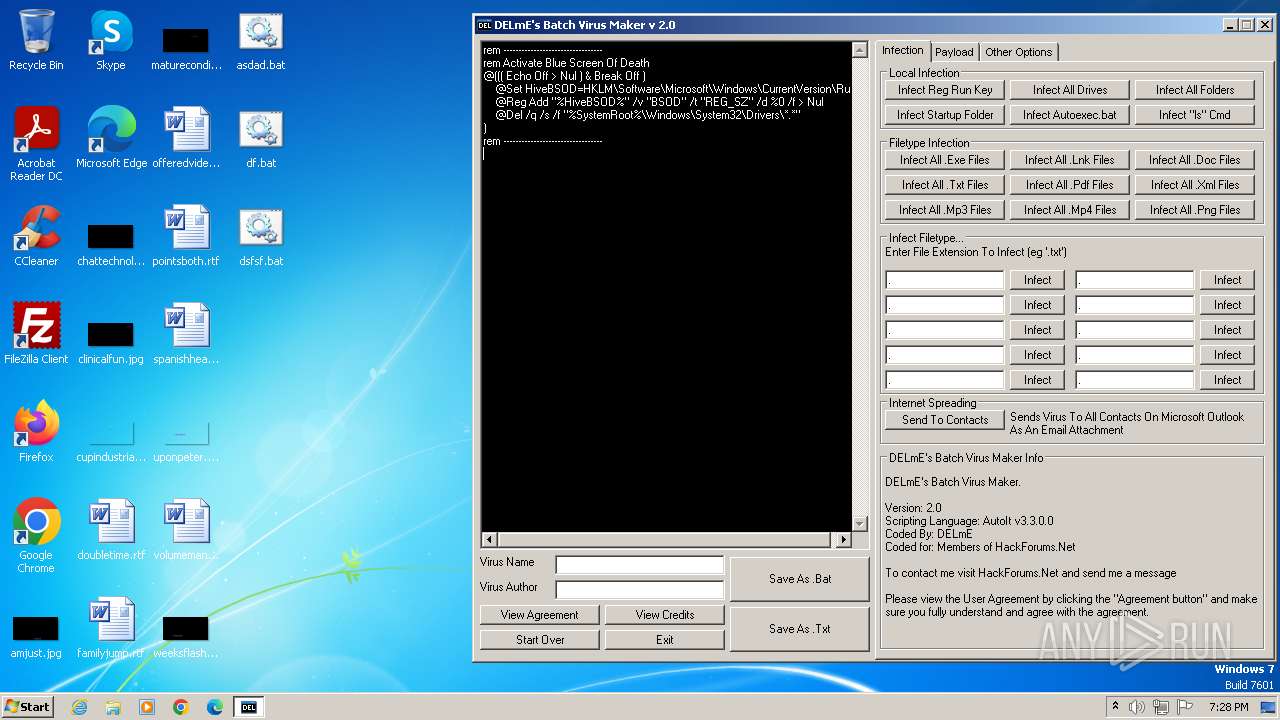1280x720 pixels.
Task: Select the Google Chrome desktop shortcut
Action: 36,537
